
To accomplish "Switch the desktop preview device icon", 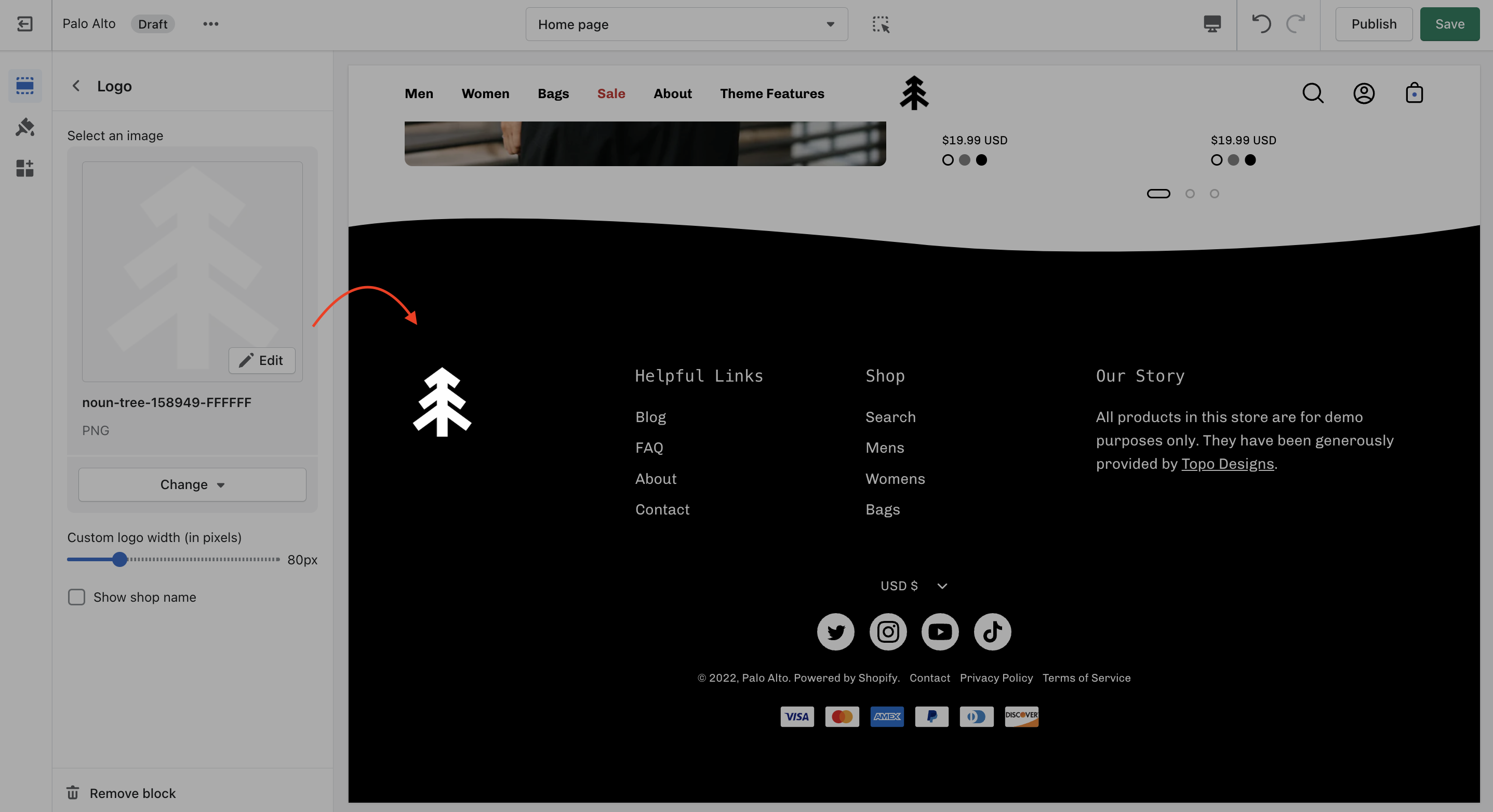I will coord(1212,24).
